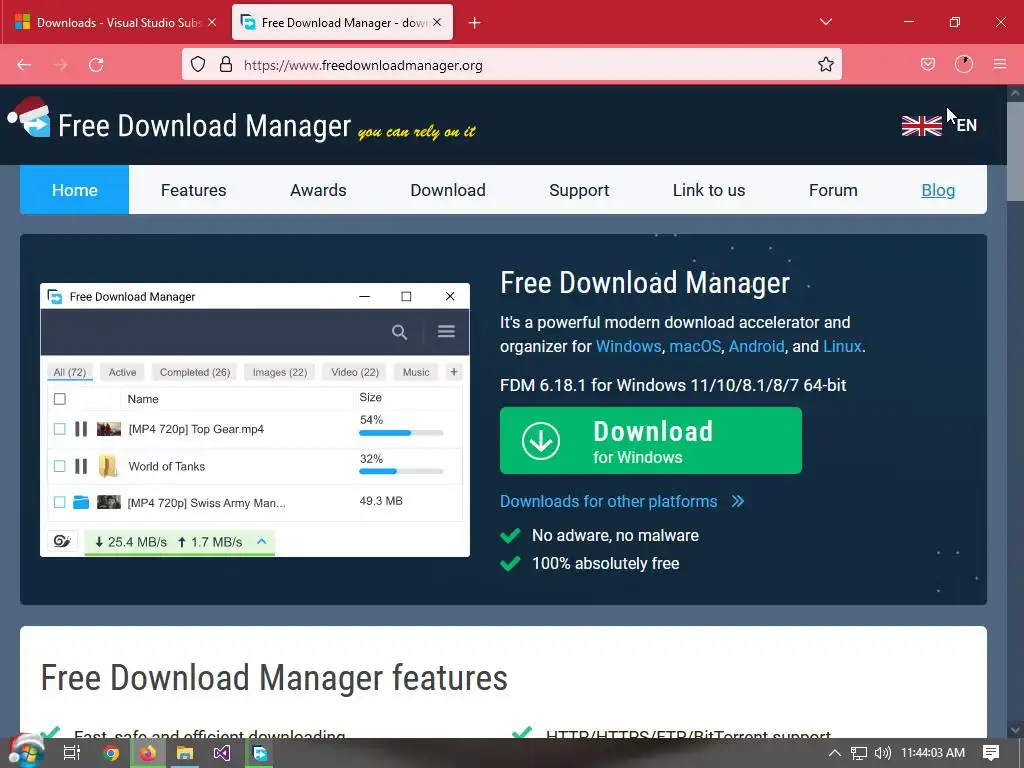Click the Top Gear video thumbnail
The image size is (1024, 768).
click(108, 429)
